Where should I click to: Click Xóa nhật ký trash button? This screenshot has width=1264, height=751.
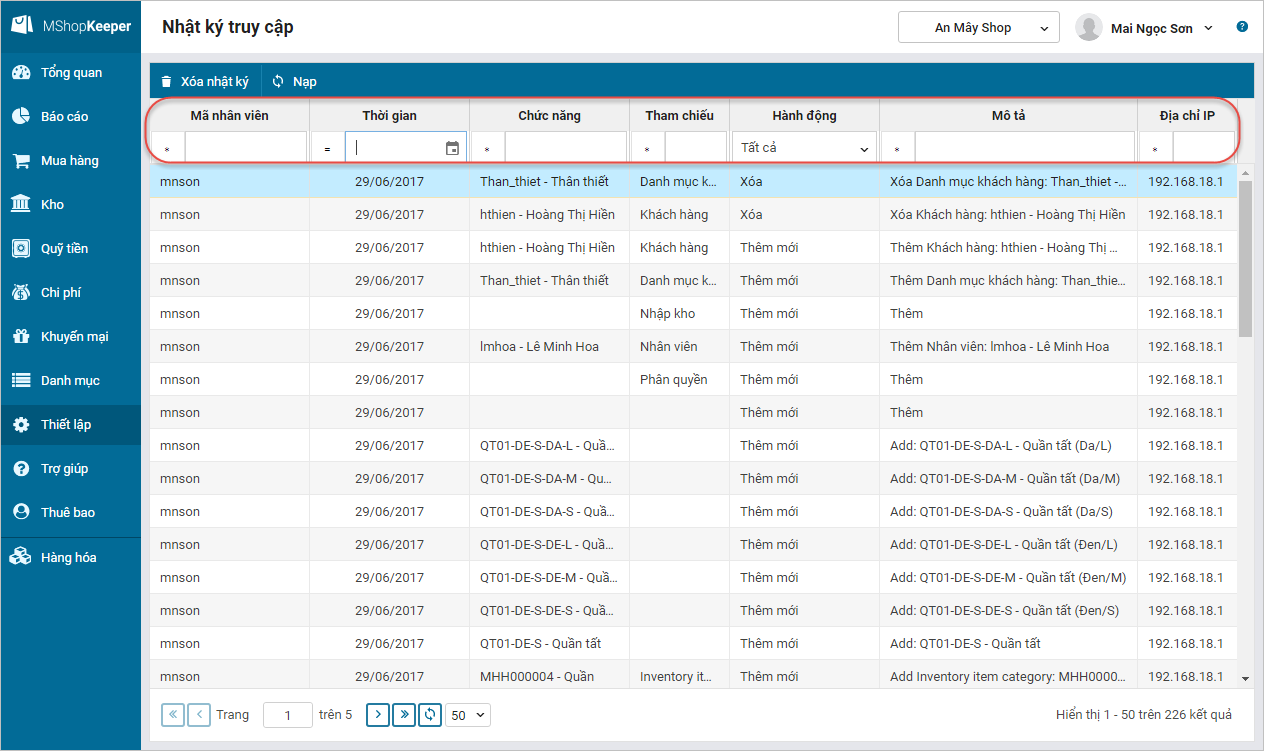tap(205, 81)
